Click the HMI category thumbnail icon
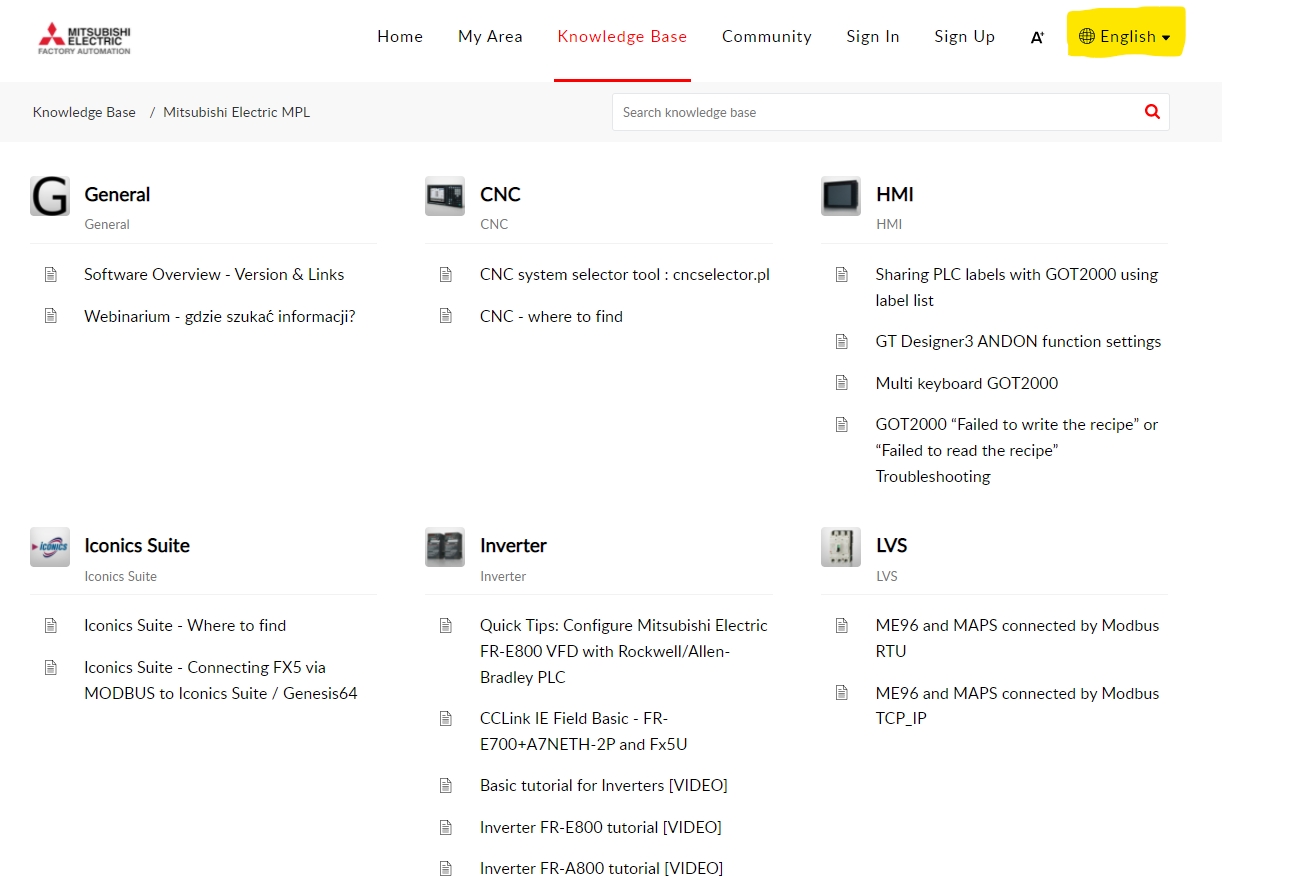 coord(841,196)
